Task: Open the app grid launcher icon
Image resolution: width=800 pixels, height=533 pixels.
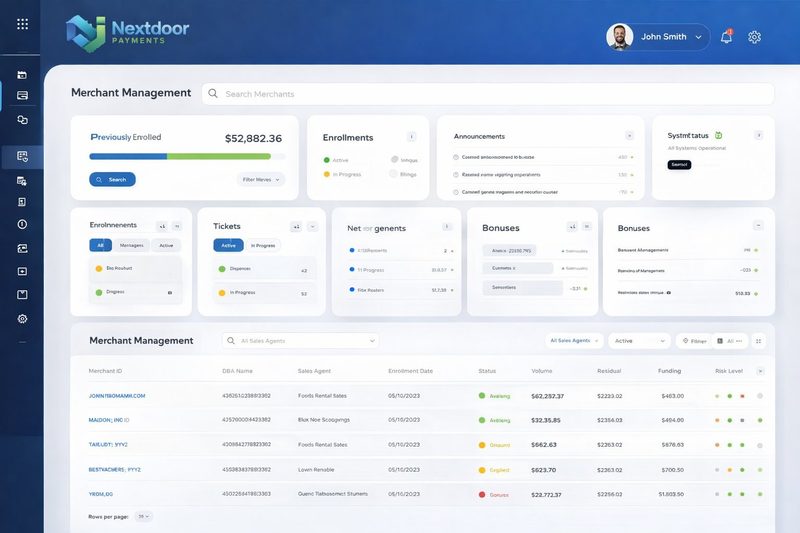Action: [x=22, y=24]
